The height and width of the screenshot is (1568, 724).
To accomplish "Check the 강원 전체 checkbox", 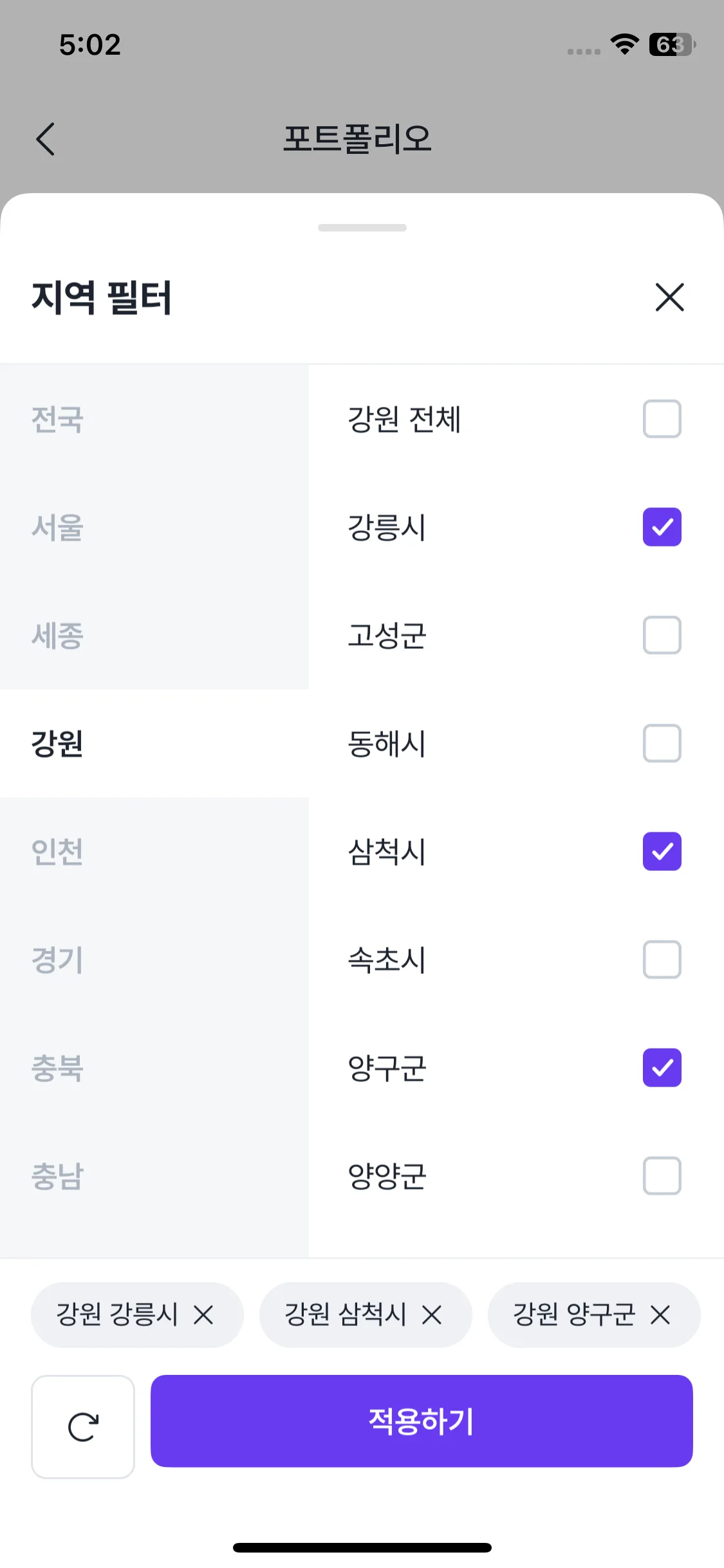I will click(x=662, y=419).
